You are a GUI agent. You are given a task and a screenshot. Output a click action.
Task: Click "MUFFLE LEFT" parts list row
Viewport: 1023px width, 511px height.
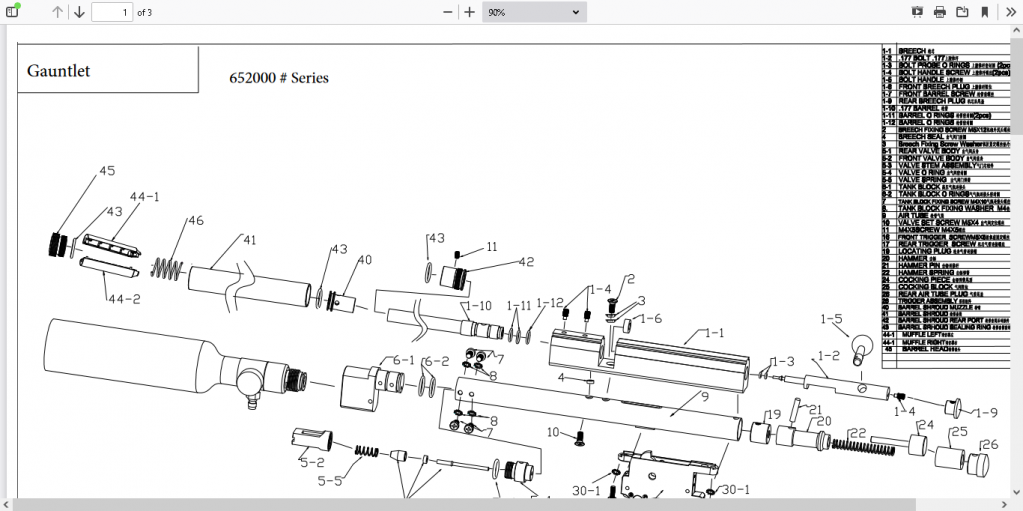pos(946,334)
